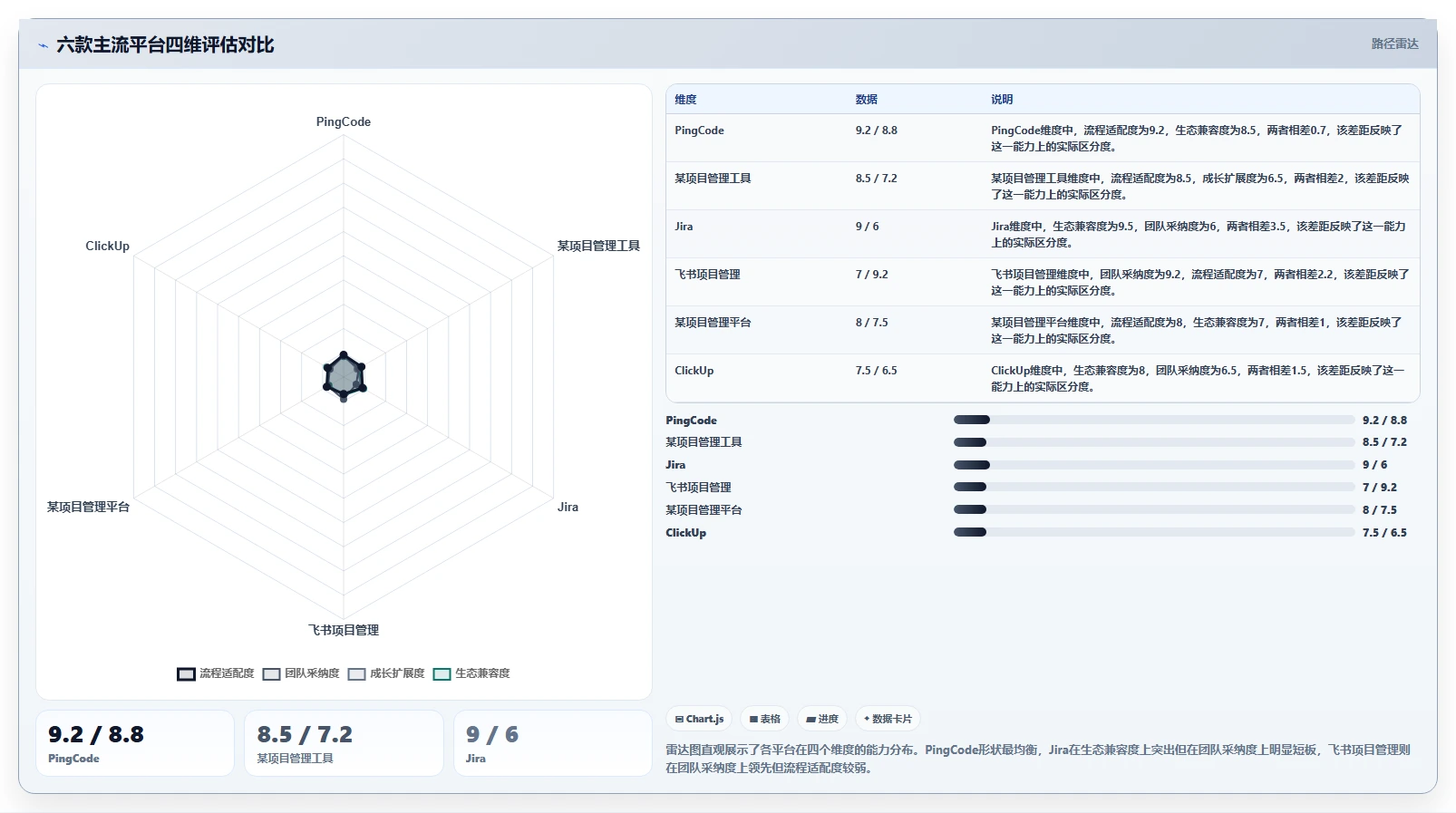The height and width of the screenshot is (813, 1456).
Task: Click the 7 / 9.2 value beside 飞书项目管理 bar
Action: pyautogui.click(x=1380, y=488)
